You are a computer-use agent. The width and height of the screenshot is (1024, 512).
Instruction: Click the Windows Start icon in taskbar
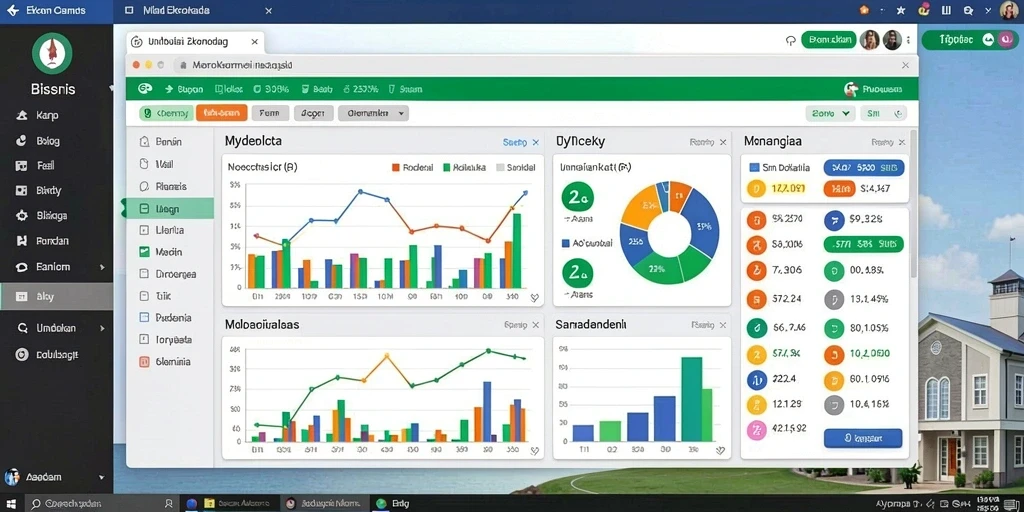(11, 504)
